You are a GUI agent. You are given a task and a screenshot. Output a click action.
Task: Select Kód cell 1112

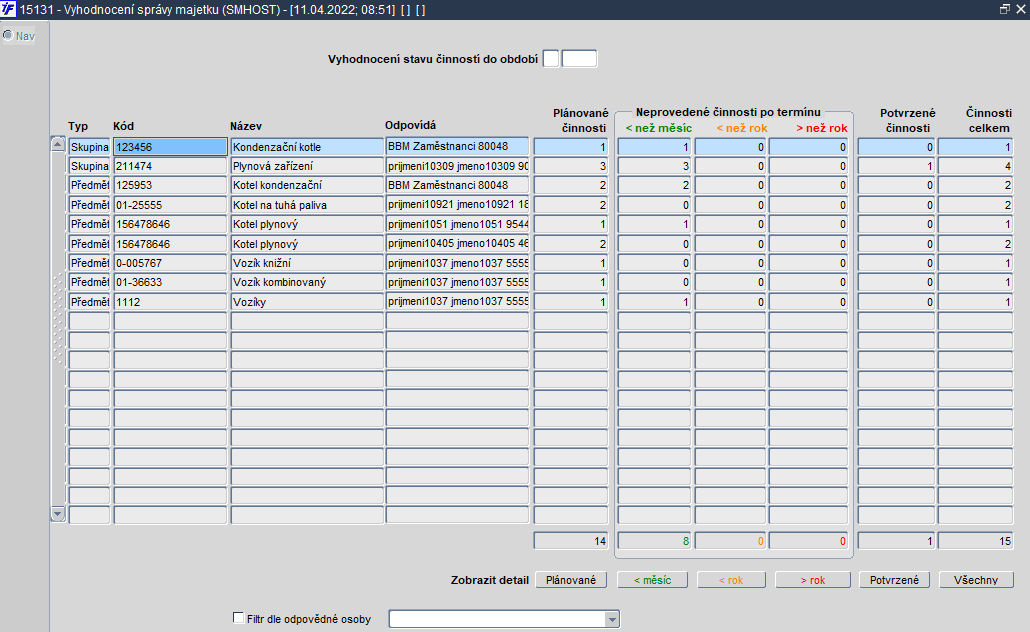(170, 302)
